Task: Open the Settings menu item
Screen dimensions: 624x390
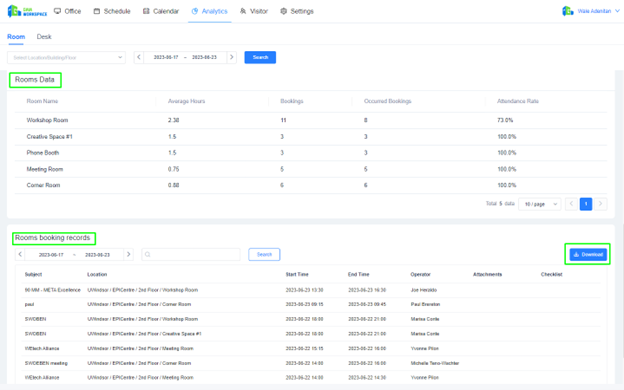Action: (x=297, y=11)
